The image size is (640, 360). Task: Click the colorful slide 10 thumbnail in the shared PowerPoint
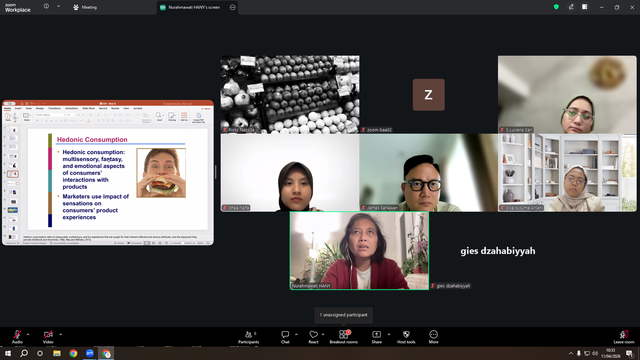(x=13, y=210)
